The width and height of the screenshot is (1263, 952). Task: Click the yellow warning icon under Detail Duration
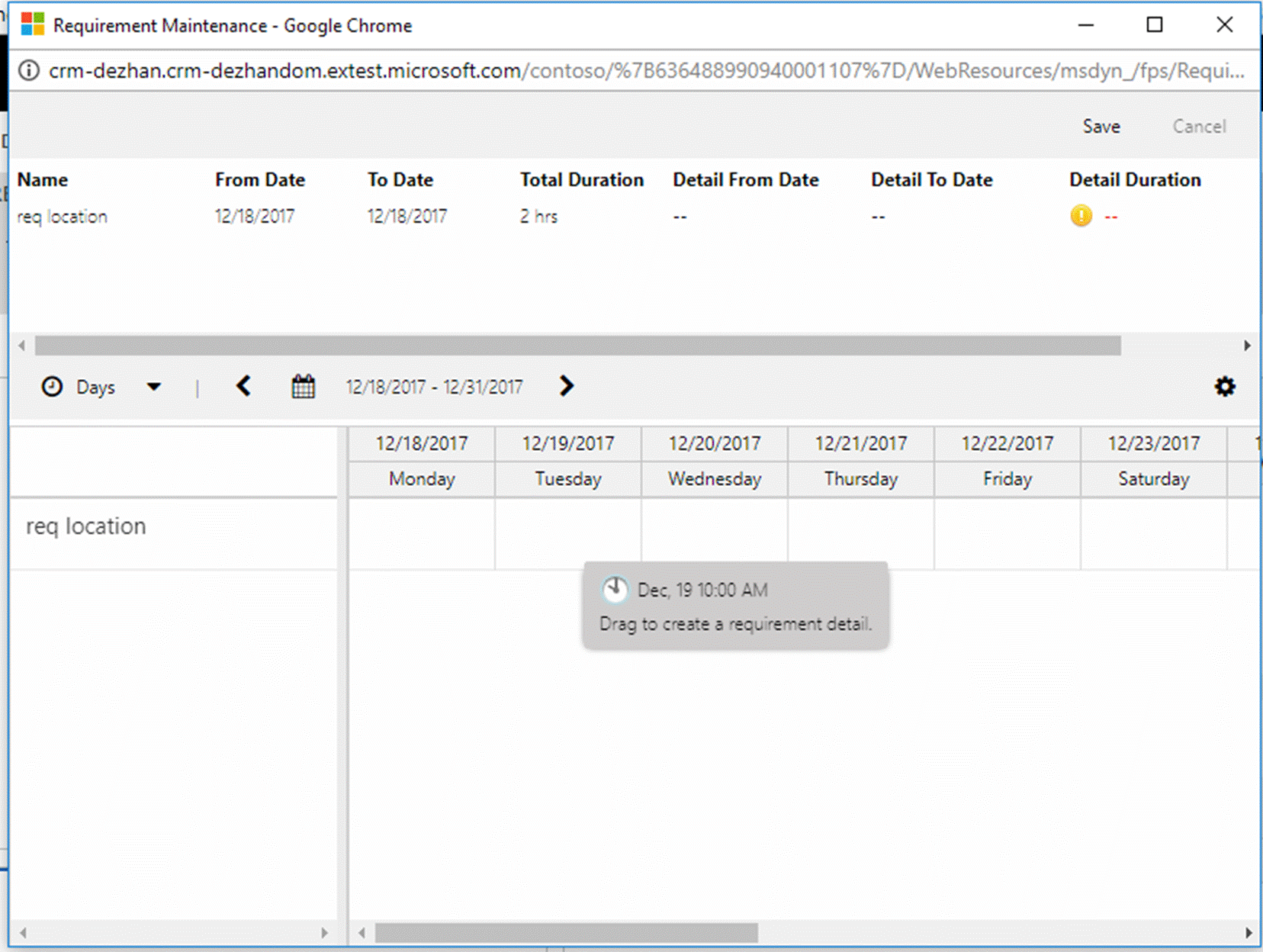[1081, 217]
